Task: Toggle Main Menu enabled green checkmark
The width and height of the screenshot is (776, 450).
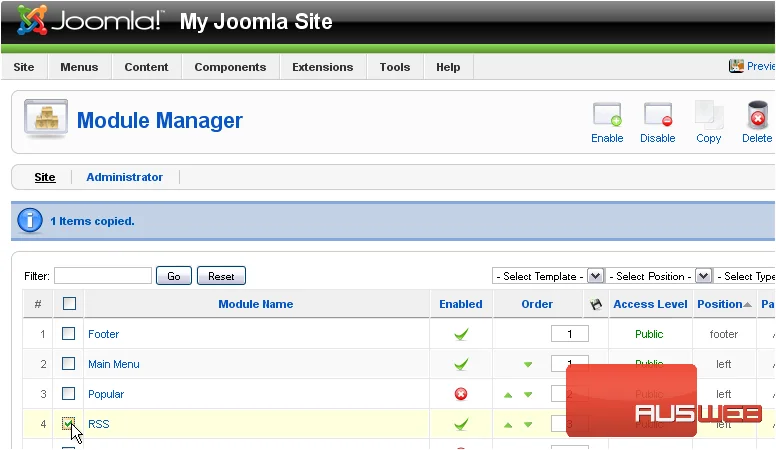Action: coord(461,364)
